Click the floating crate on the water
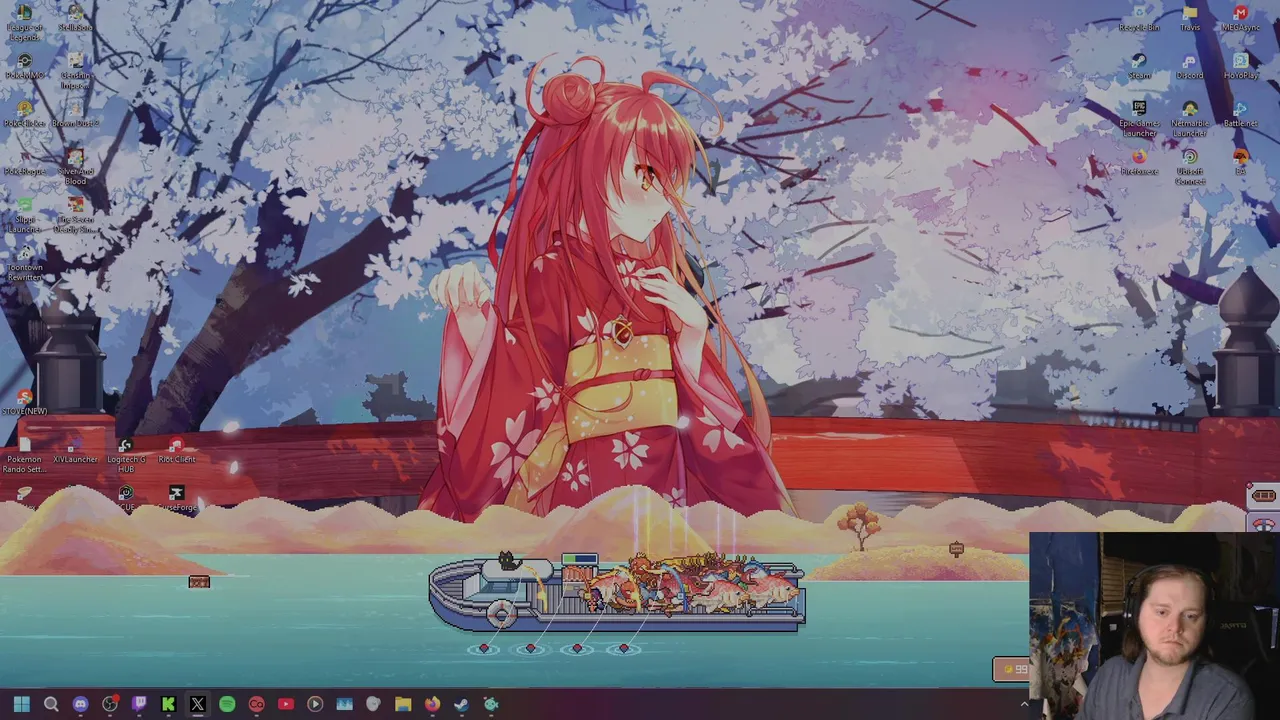 click(x=199, y=581)
